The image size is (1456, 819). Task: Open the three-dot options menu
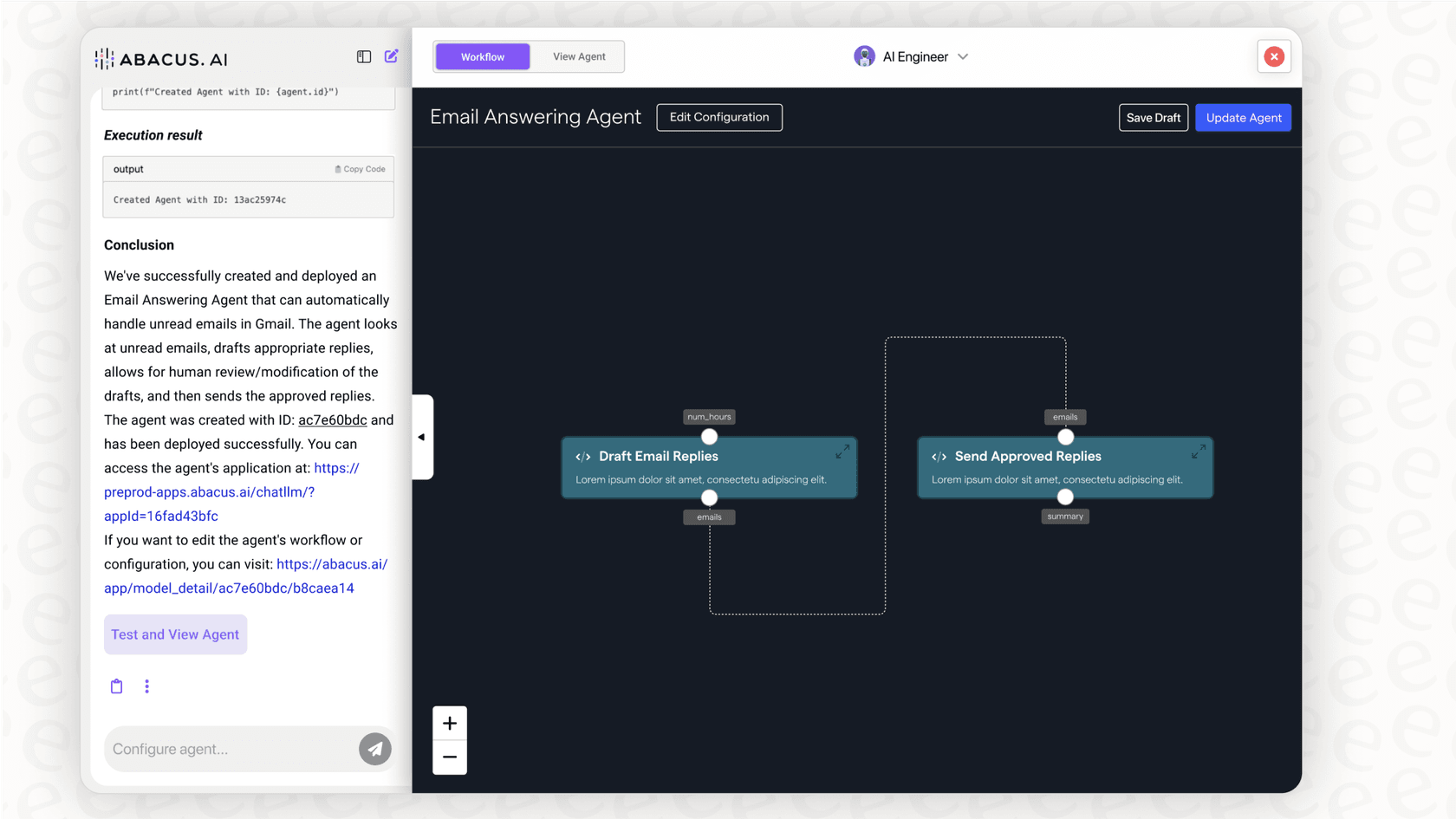point(146,686)
